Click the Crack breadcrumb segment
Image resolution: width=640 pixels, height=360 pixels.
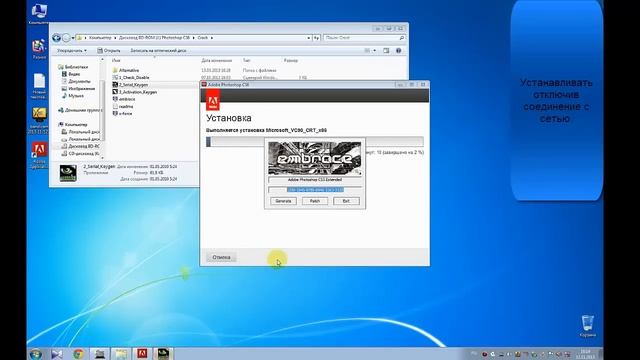[202, 38]
